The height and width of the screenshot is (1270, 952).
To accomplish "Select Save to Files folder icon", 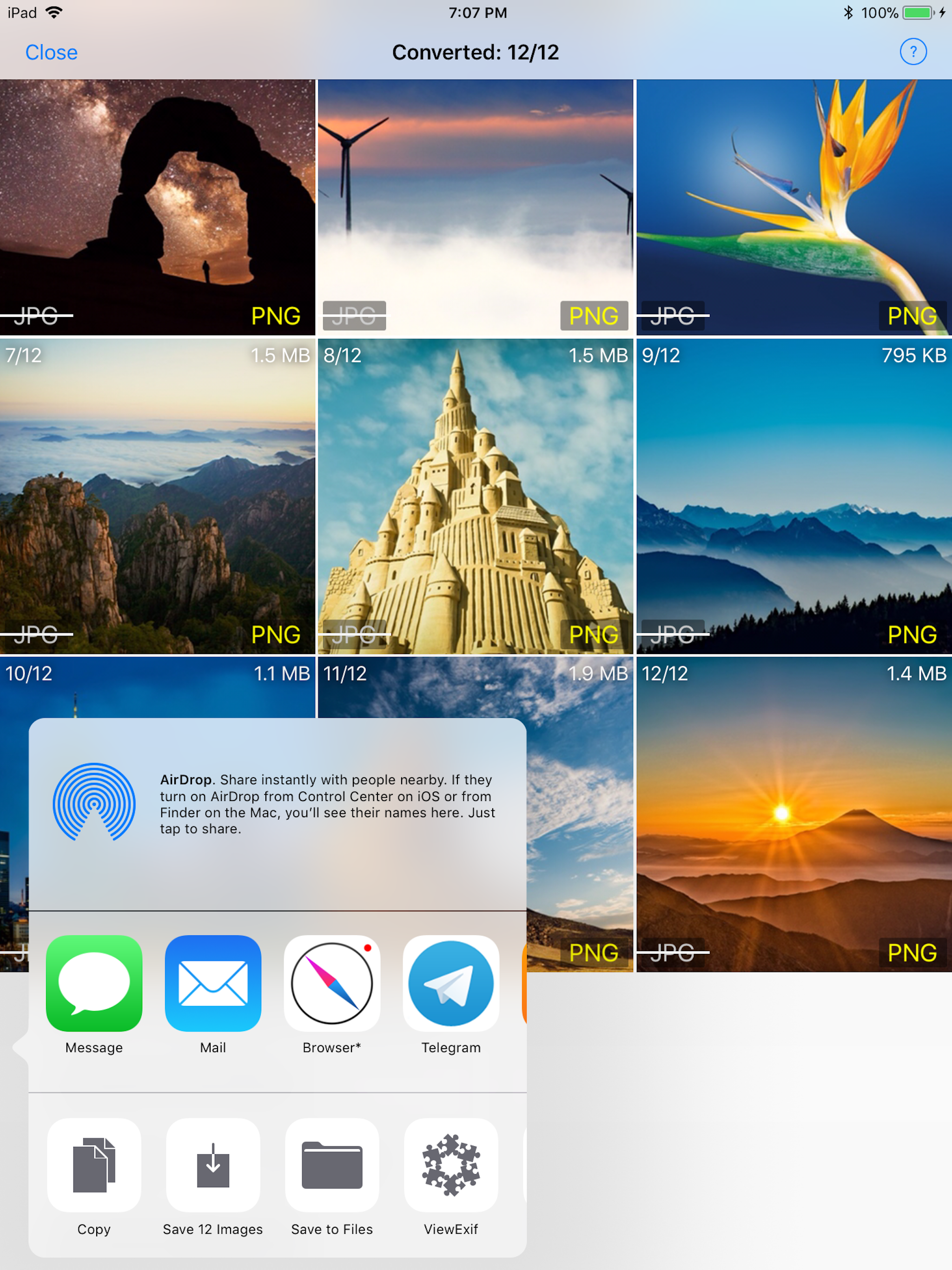I will (x=332, y=1165).
